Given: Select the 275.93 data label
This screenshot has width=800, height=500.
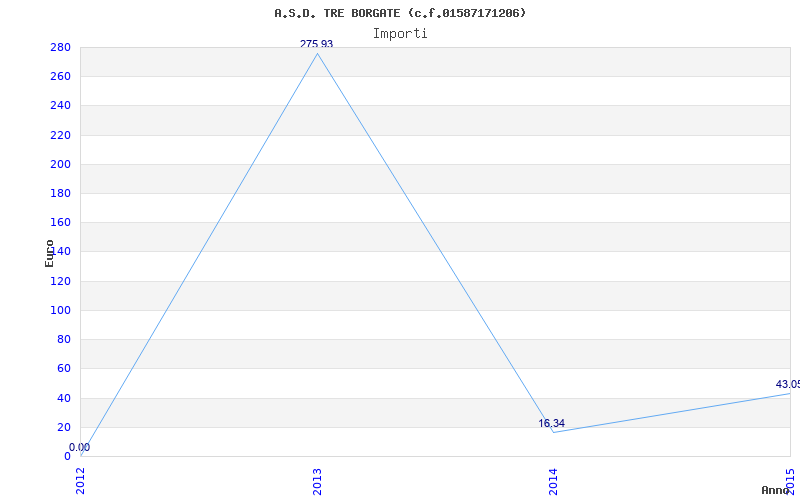Looking at the screenshot, I should 316,44.
